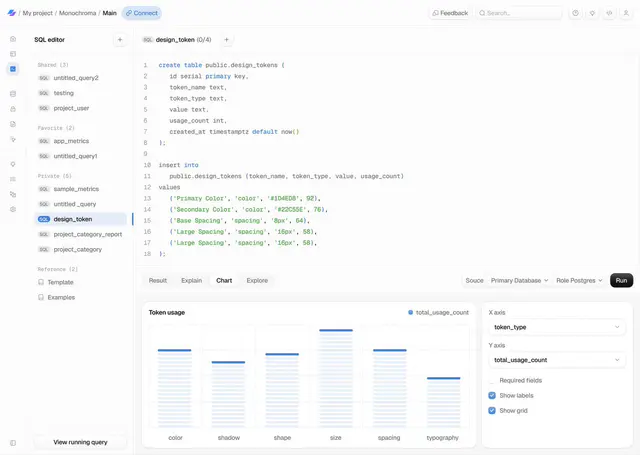Select the Chart tab
The image size is (640, 455).
224,281
